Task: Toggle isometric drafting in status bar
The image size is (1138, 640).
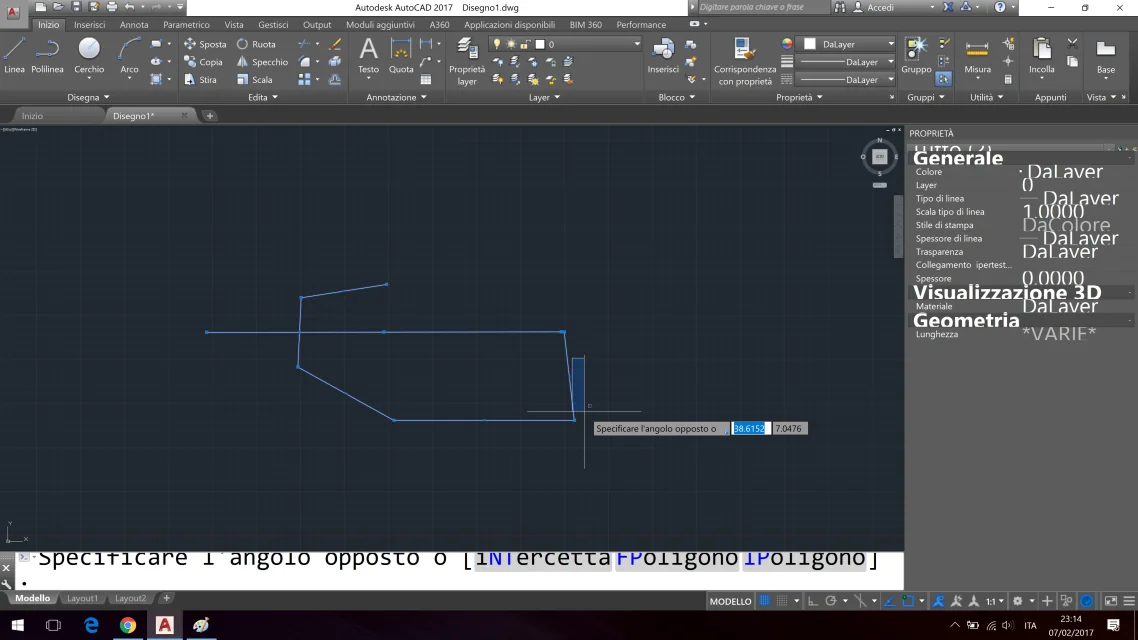Action: click(860, 601)
